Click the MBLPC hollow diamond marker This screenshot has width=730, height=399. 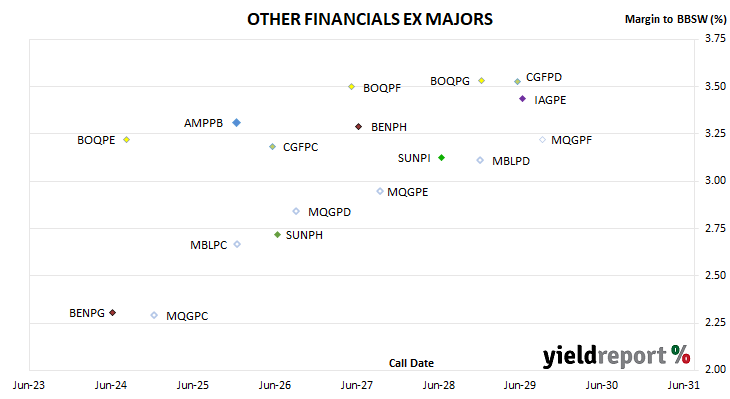point(237,244)
